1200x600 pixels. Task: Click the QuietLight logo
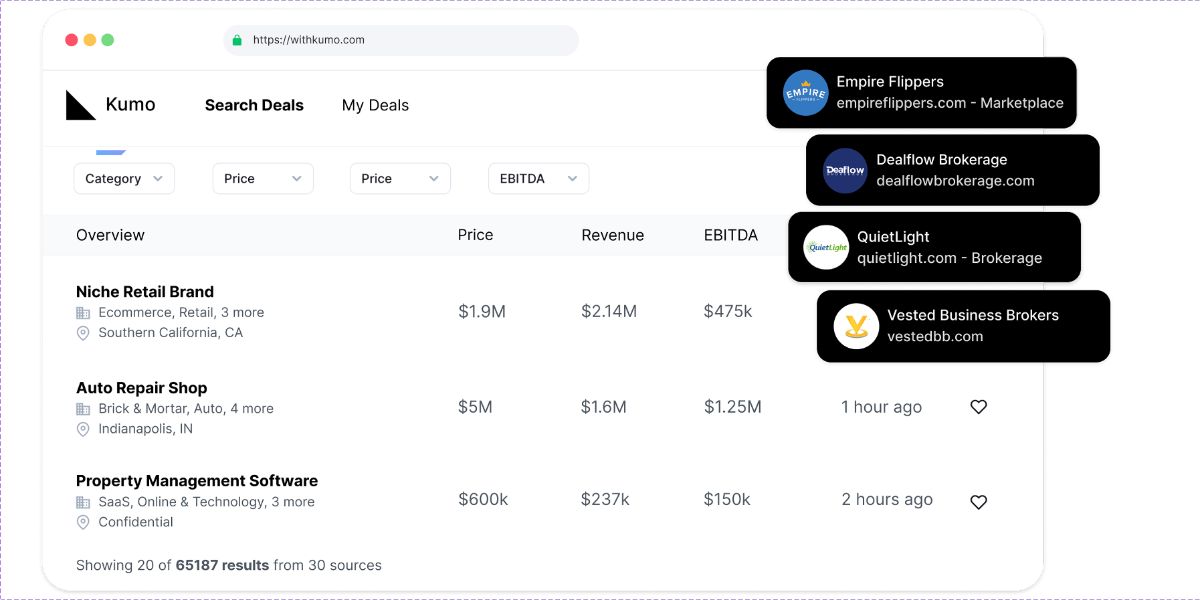(826, 248)
